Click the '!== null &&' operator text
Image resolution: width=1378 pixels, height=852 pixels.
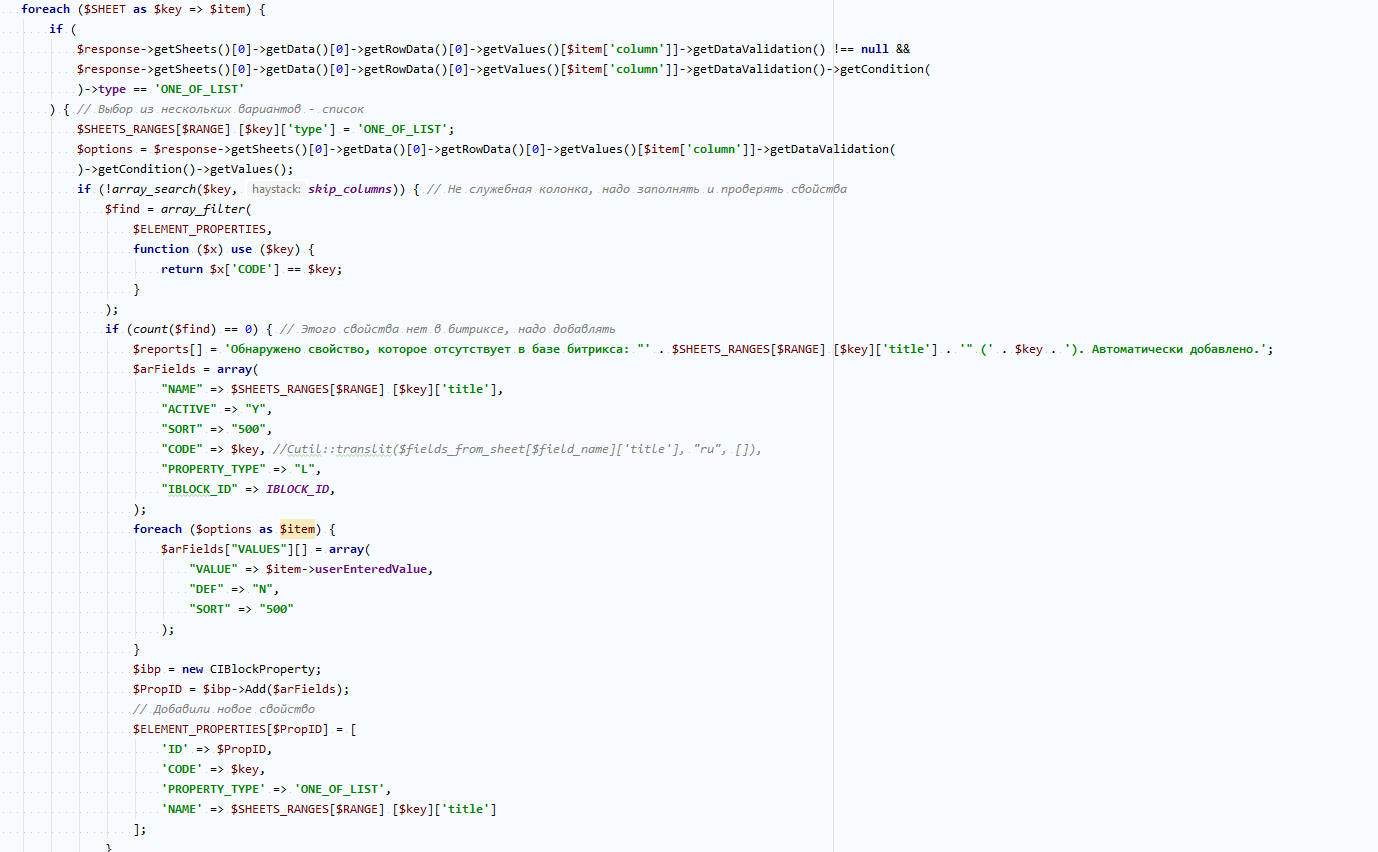point(871,49)
